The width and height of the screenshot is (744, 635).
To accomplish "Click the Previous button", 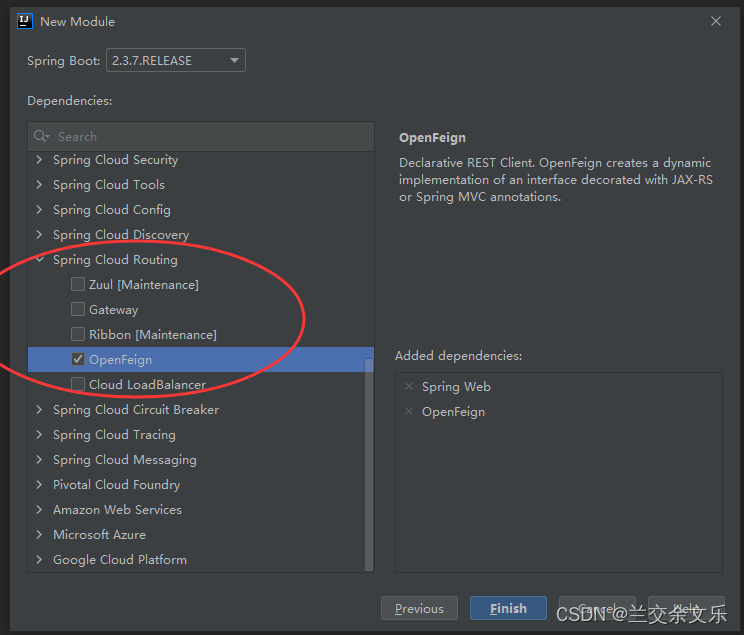I will pyautogui.click(x=419, y=608).
